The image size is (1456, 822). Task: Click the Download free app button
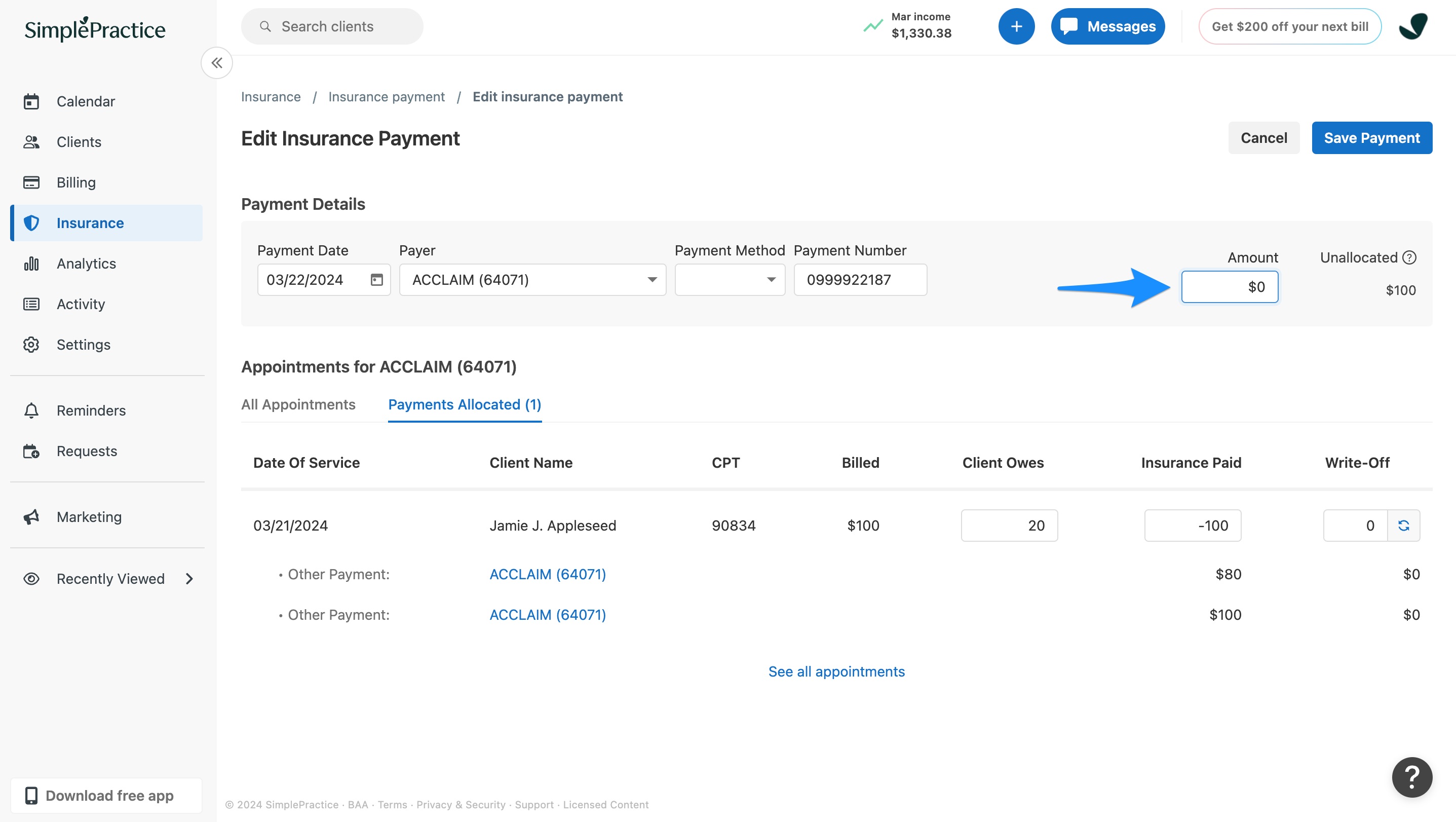coord(106,796)
